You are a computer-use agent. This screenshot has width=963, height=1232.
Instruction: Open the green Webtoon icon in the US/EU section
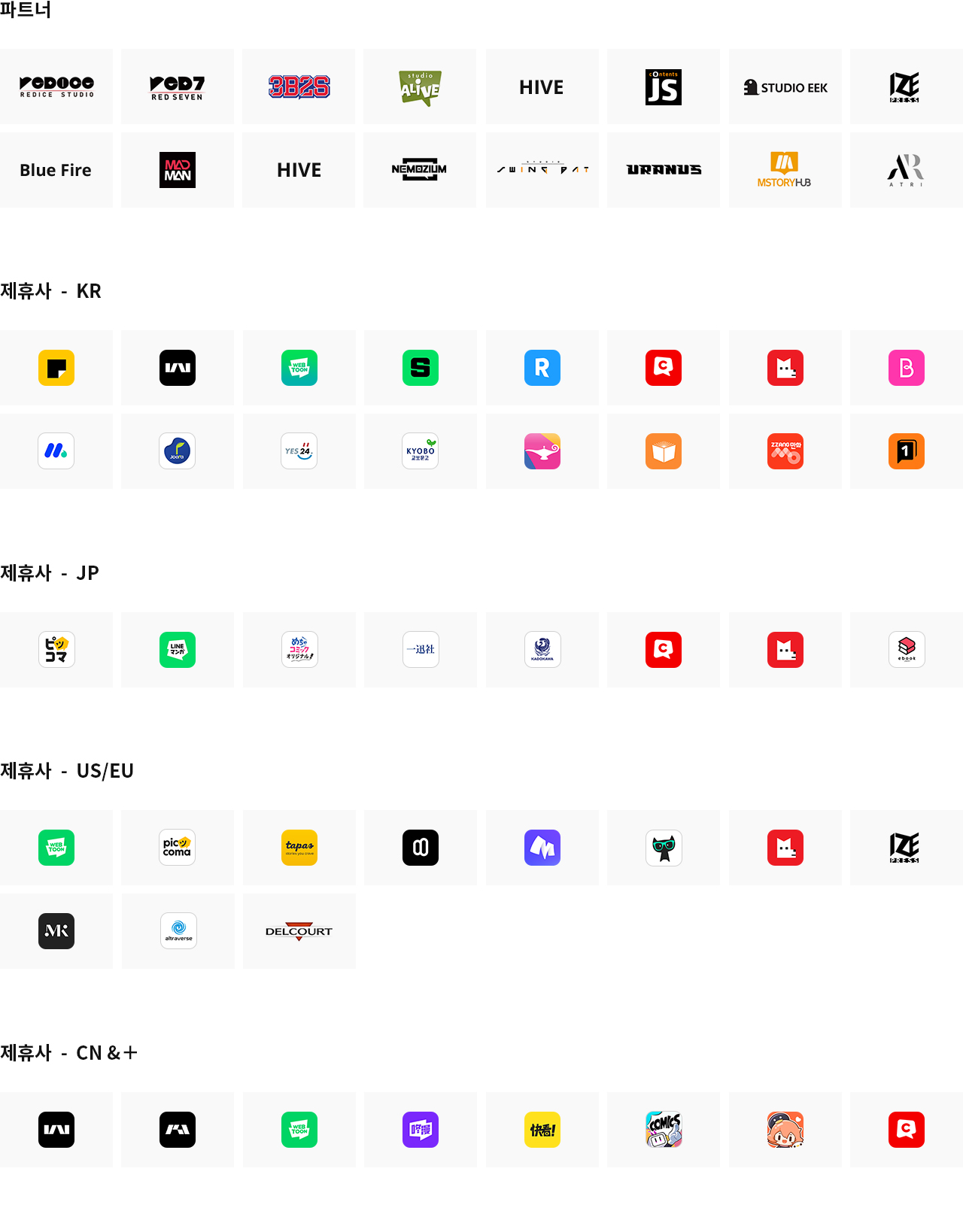pos(56,848)
